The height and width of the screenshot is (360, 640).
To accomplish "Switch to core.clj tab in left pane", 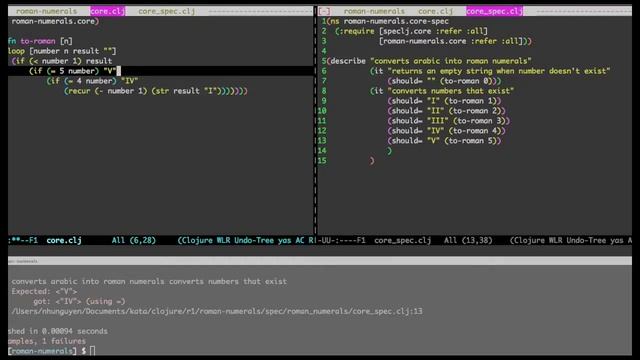I will click(x=107, y=11).
